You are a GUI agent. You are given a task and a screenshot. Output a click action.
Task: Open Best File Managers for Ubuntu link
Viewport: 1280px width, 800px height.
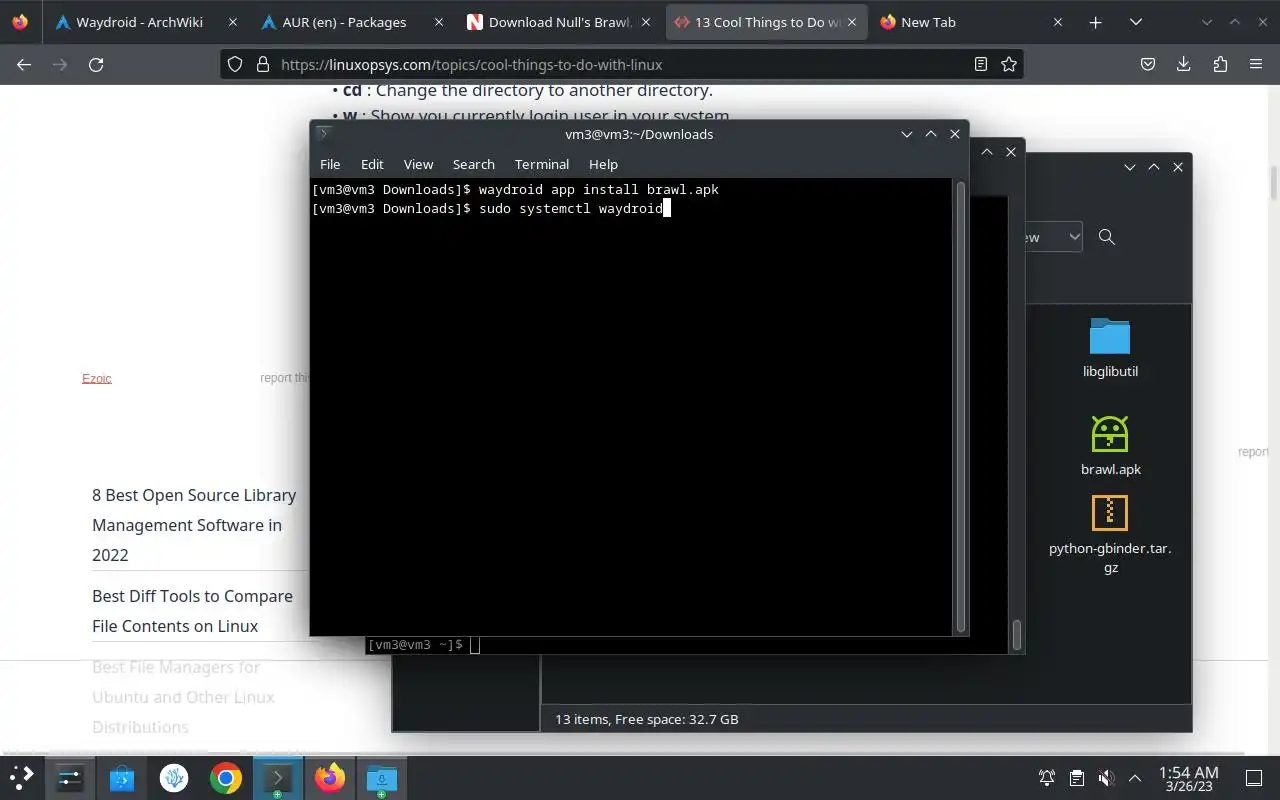[183, 697]
